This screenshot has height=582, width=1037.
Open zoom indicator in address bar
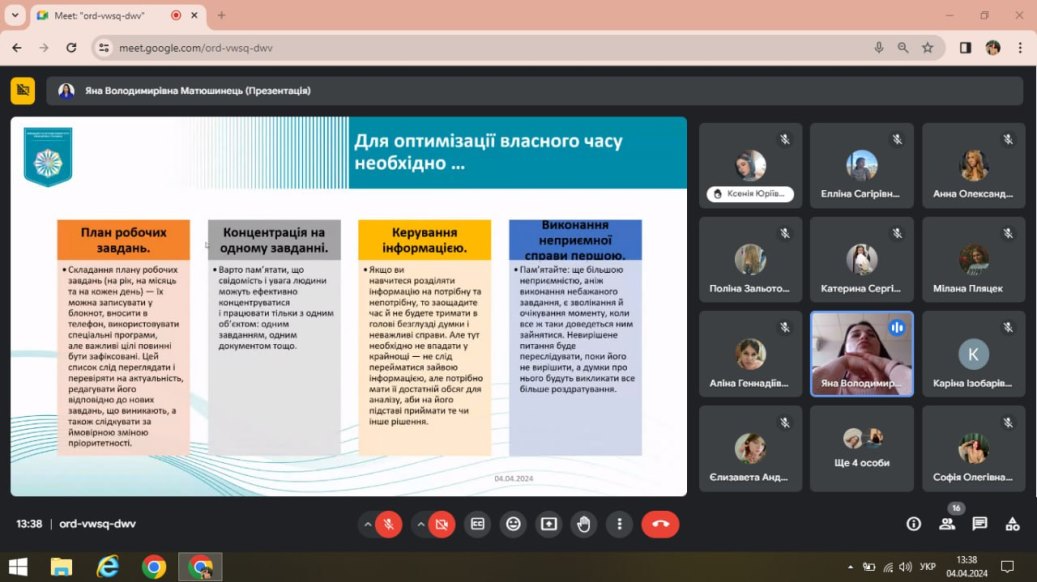click(x=903, y=48)
